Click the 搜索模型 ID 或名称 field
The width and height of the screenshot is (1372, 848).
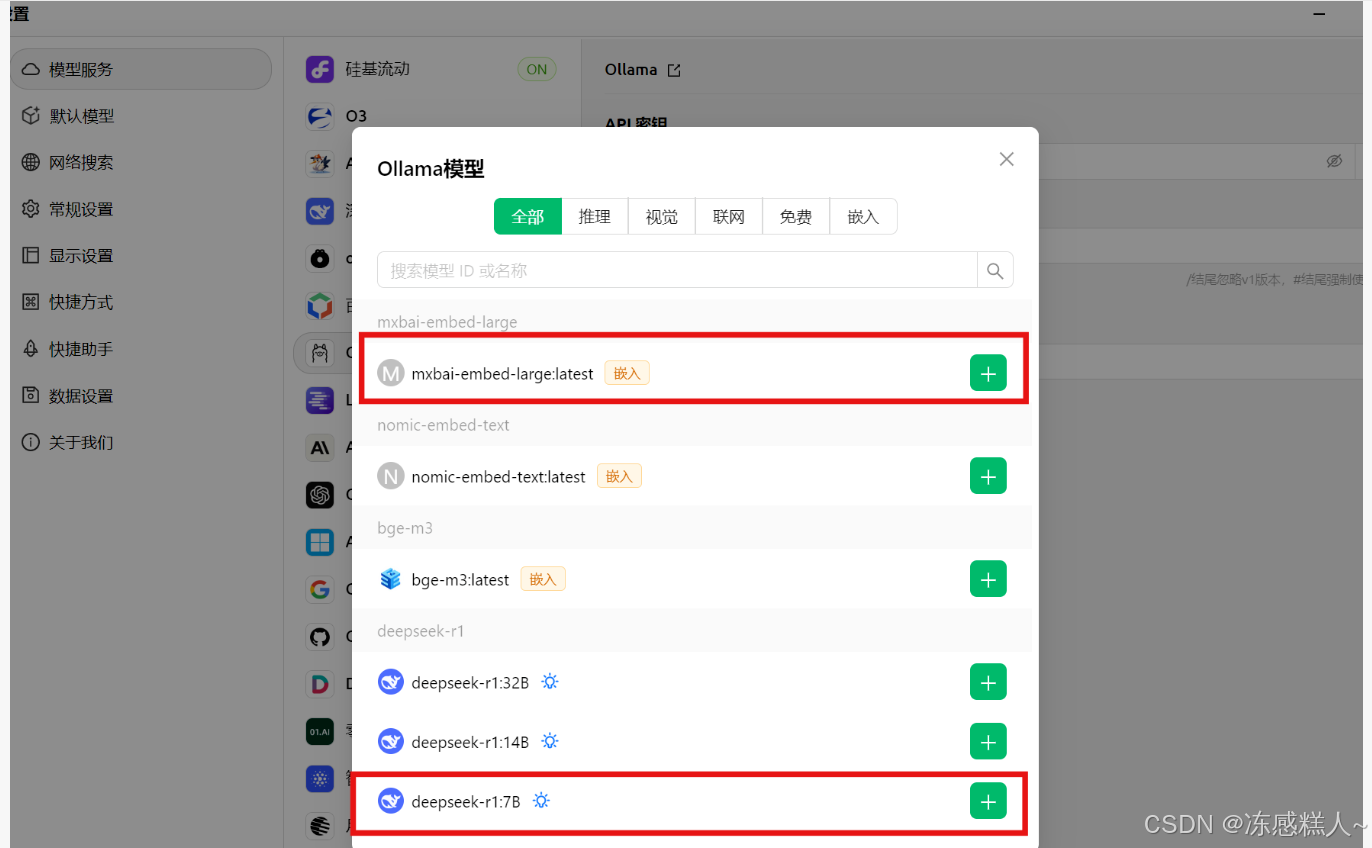pos(677,270)
